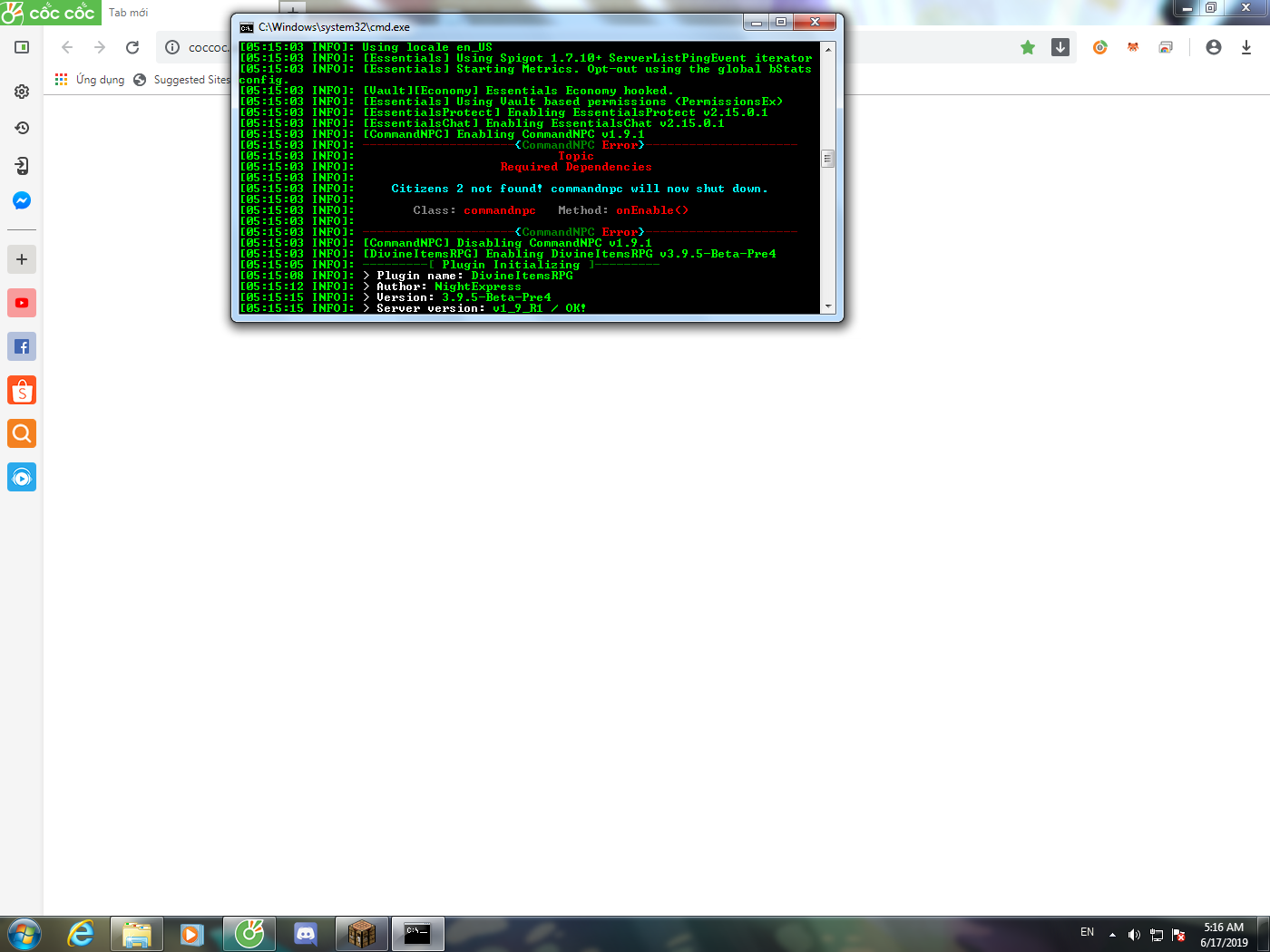Viewport: 1270px width, 952px height.
Task: Open the orange search sidebar icon
Action: 22,433
